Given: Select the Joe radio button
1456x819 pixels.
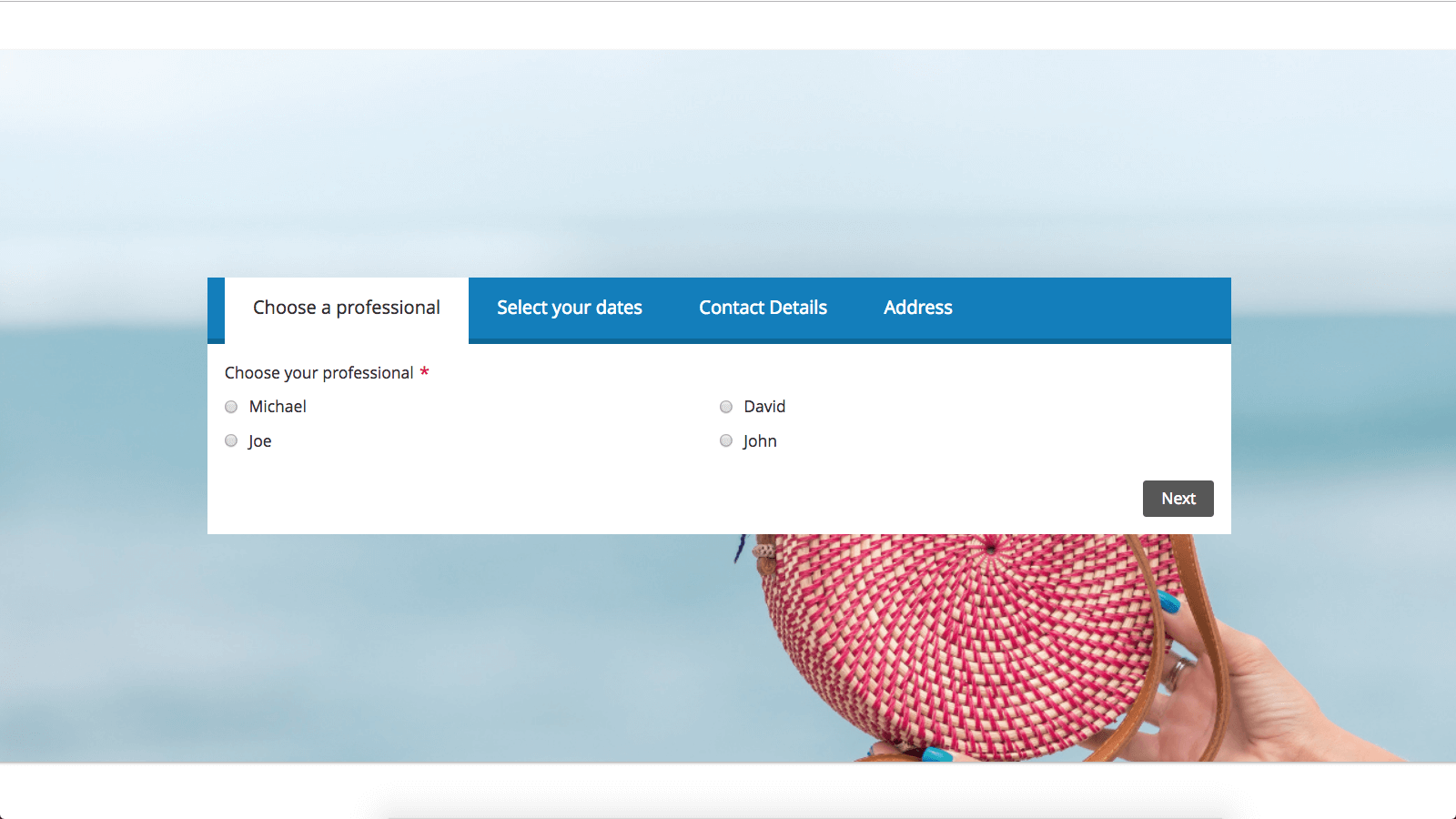Looking at the screenshot, I should (230, 440).
